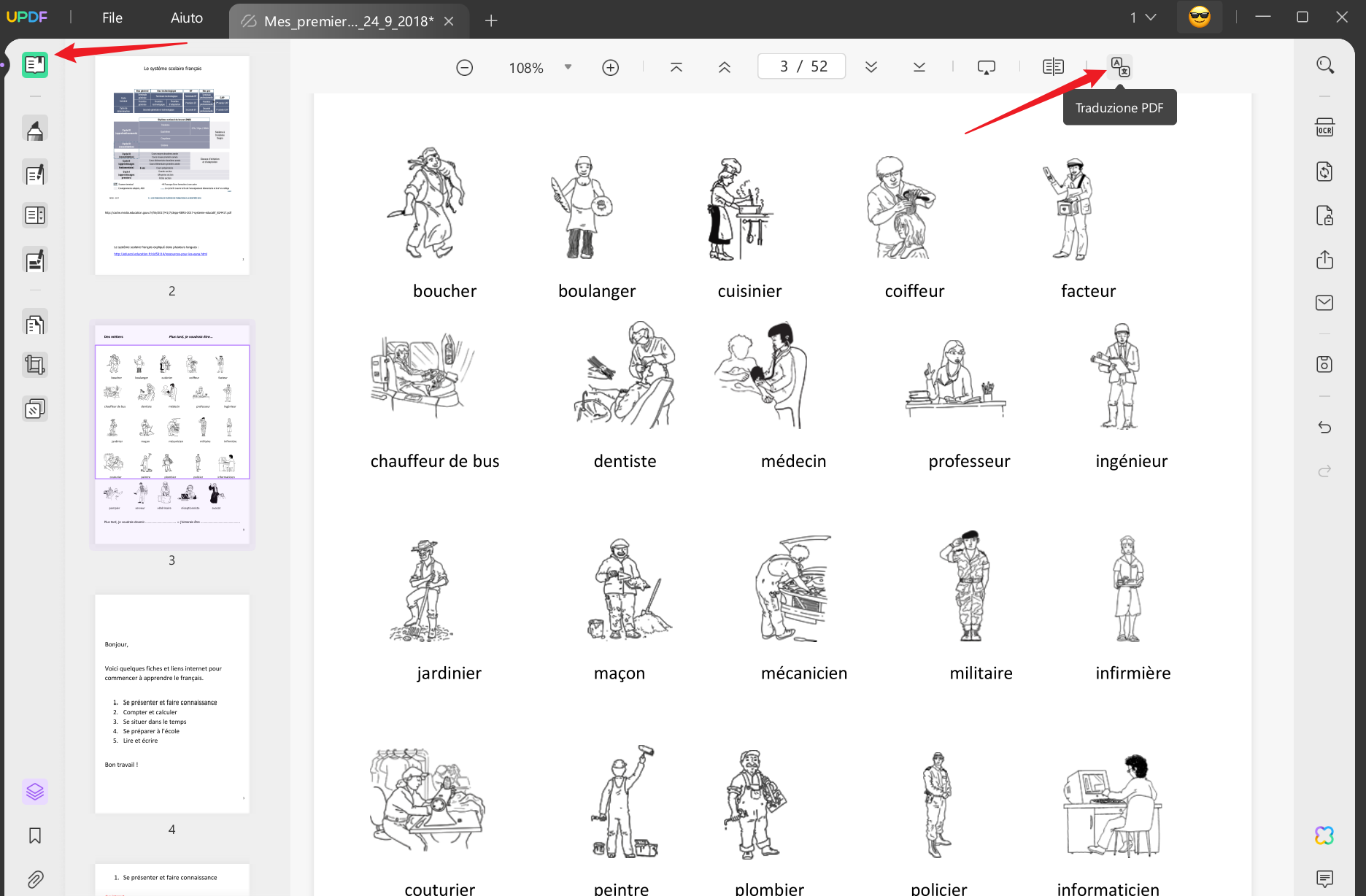Open the Bookmarks panel
This screenshot has height=896, width=1366.
coord(34,835)
